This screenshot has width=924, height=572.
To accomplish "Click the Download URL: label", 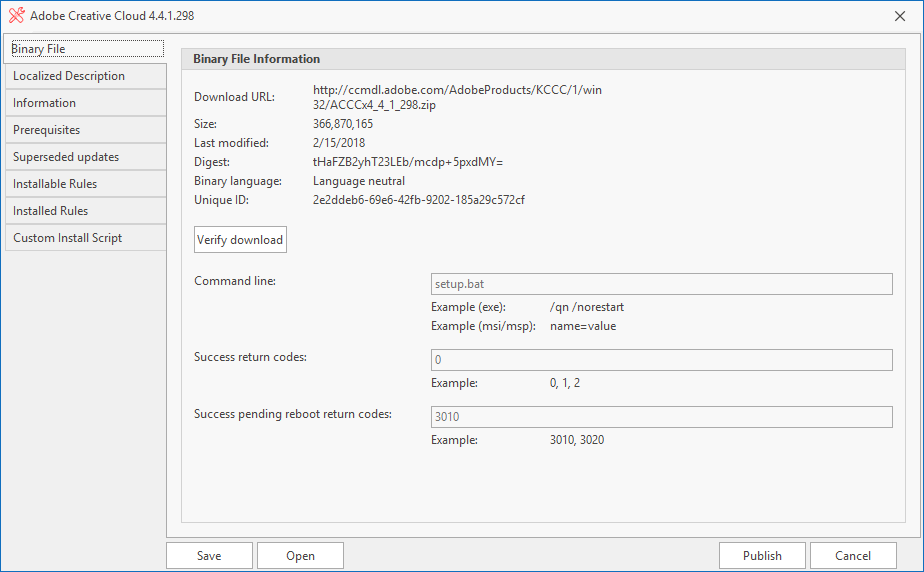I will coord(235,97).
